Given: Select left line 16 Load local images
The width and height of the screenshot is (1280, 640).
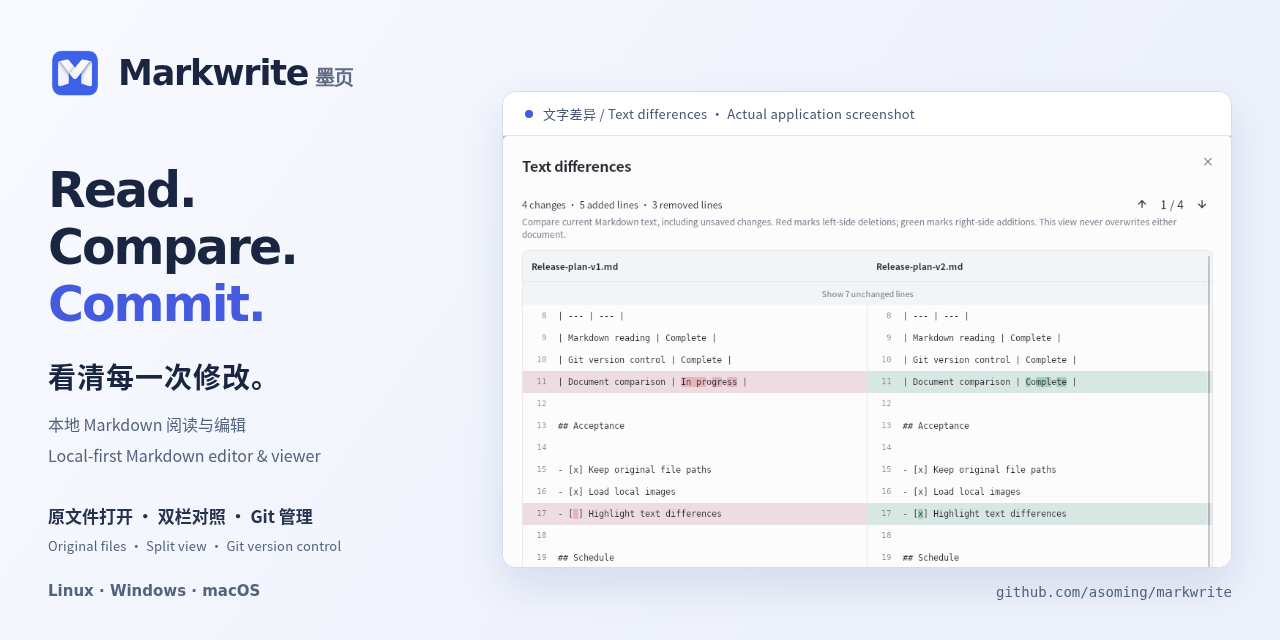Looking at the screenshot, I should [695, 492].
